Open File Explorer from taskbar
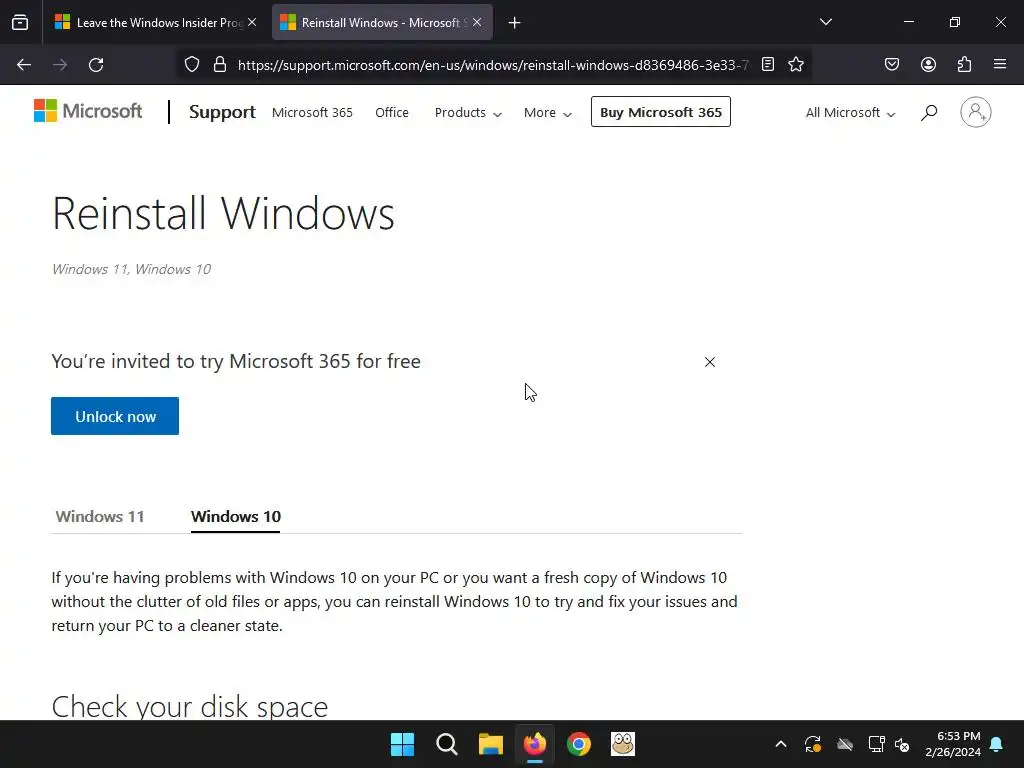 (490, 744)
